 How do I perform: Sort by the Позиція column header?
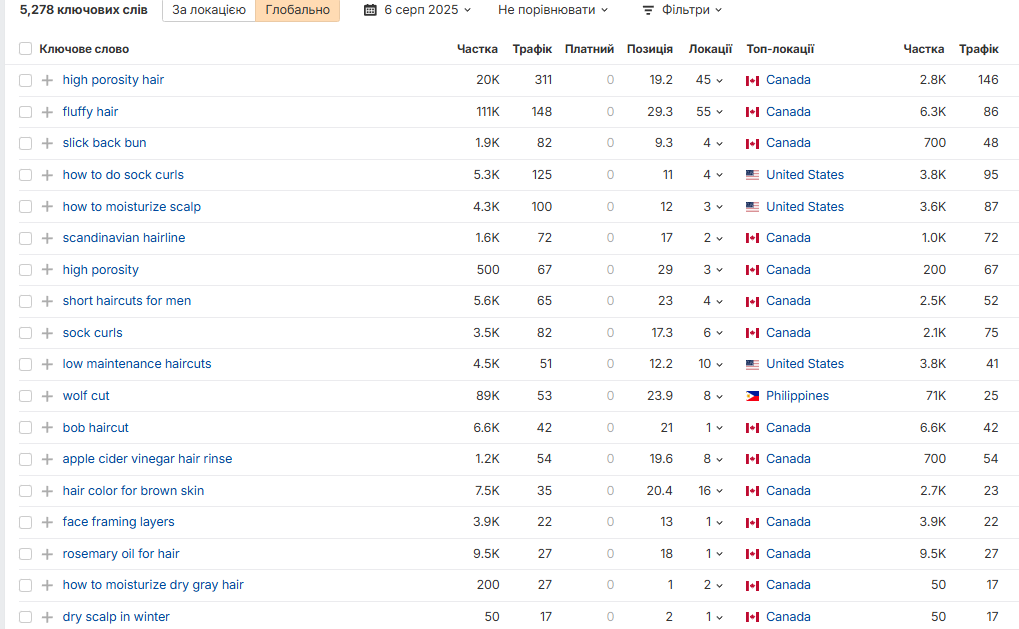tap(649, 49)
